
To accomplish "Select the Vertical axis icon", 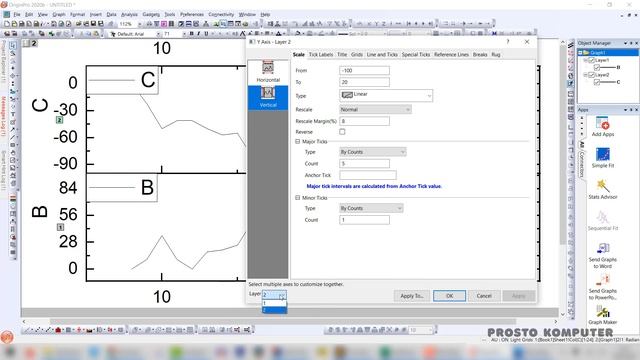I will coord(268,93).
